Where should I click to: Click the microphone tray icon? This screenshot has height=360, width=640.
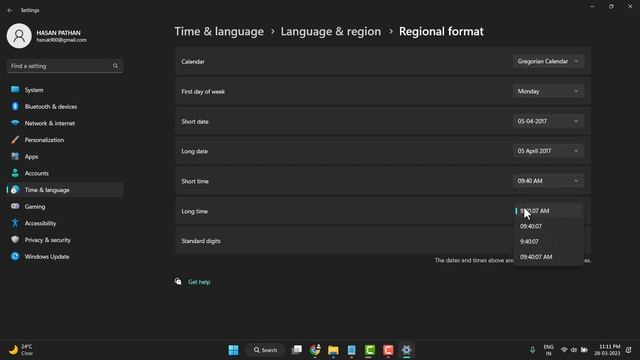point(532,350)
